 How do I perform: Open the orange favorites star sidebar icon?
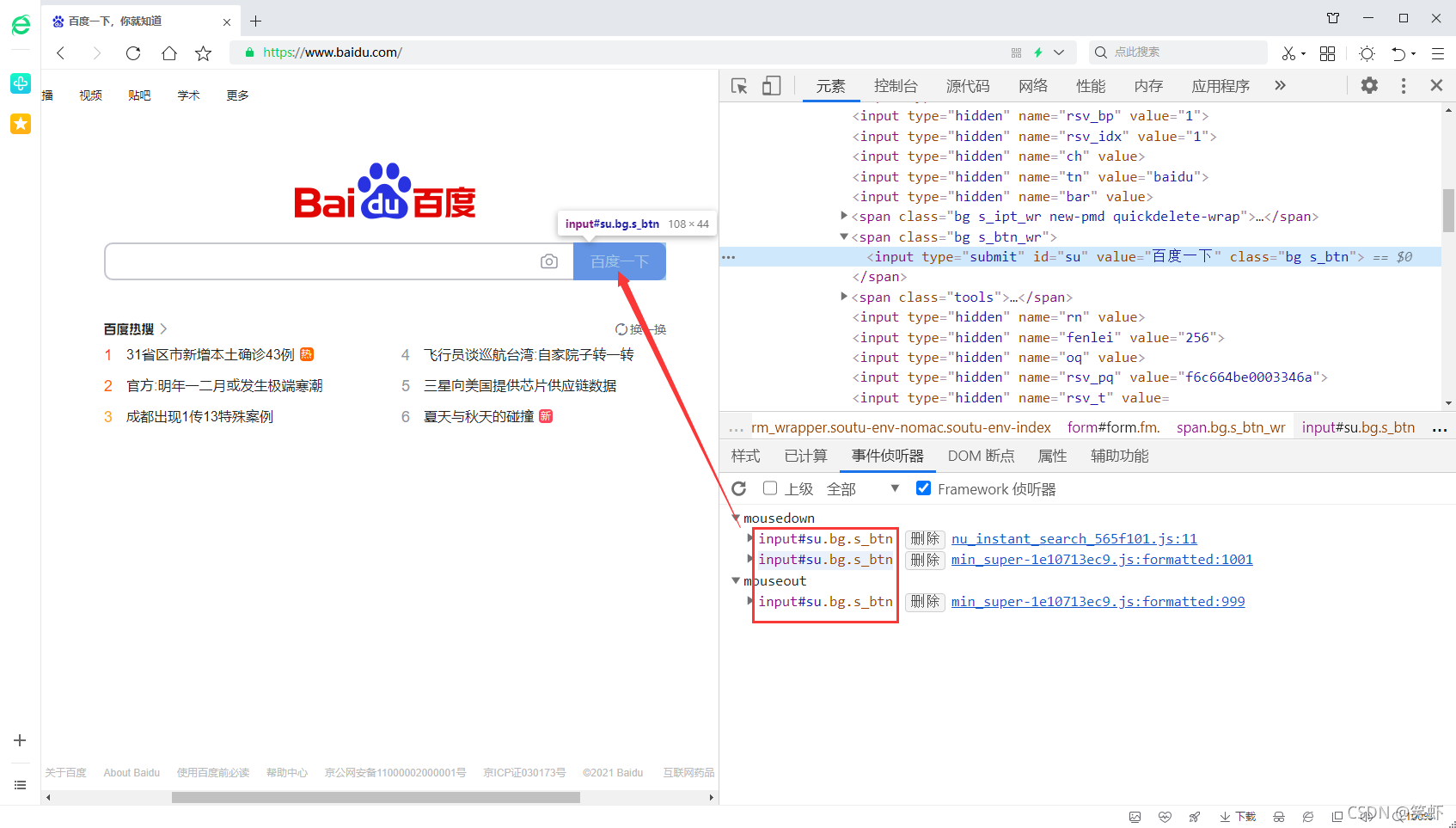coord(21,124)
